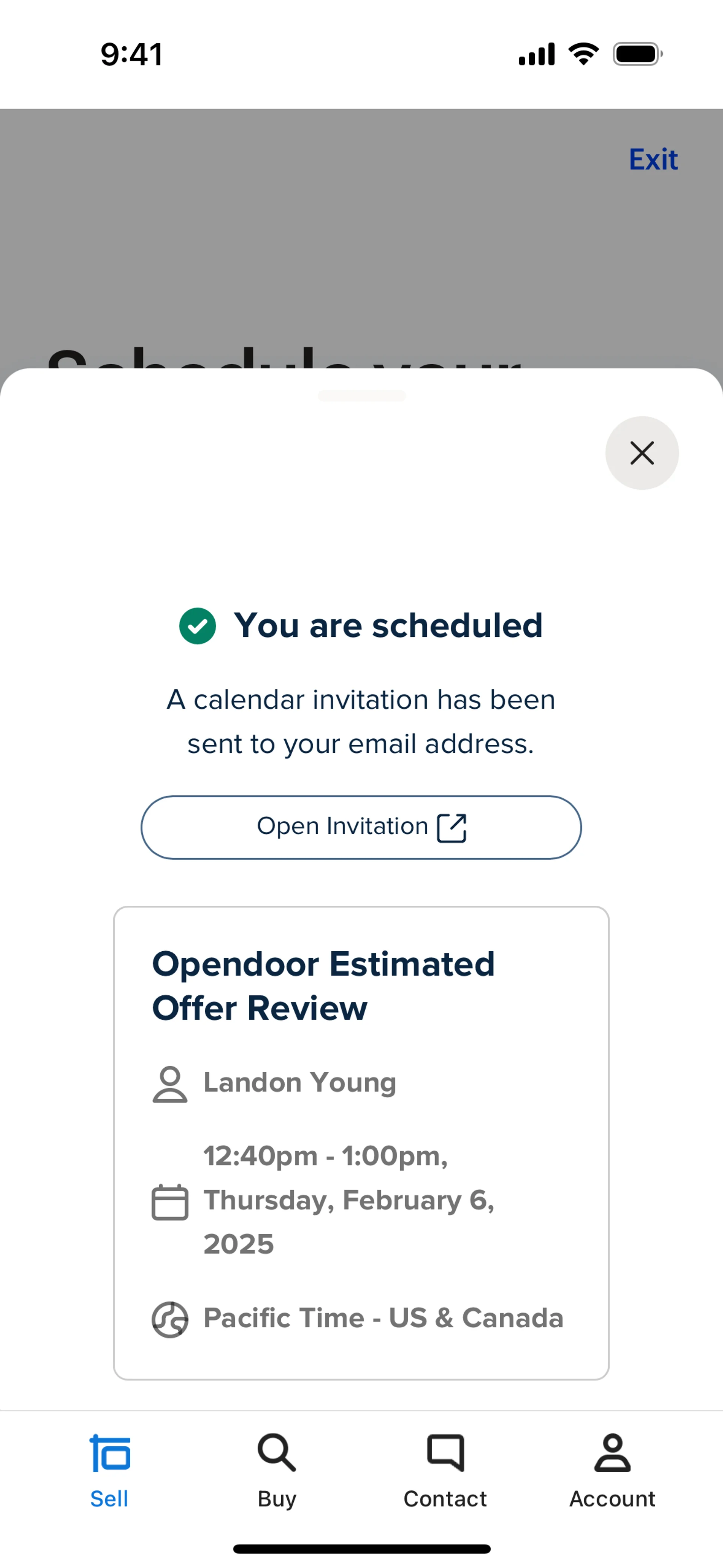Click the external link icon
This screenshot has height=1568, width=723.
click(x=451, y=828)
